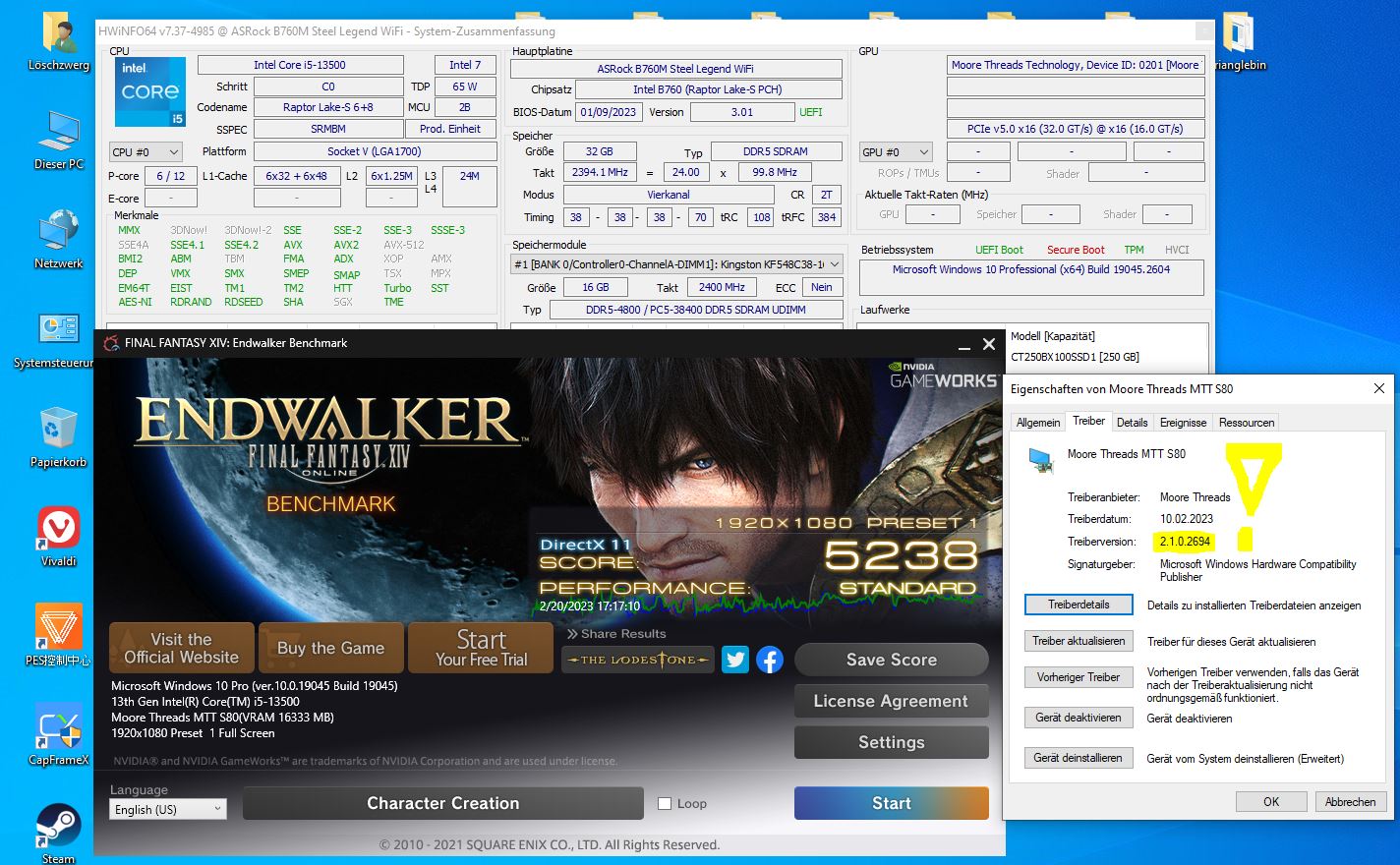Viewport: 1400px width, 865px height.
Task: Open benchmark Settings
Action: (x=892, y=742)
